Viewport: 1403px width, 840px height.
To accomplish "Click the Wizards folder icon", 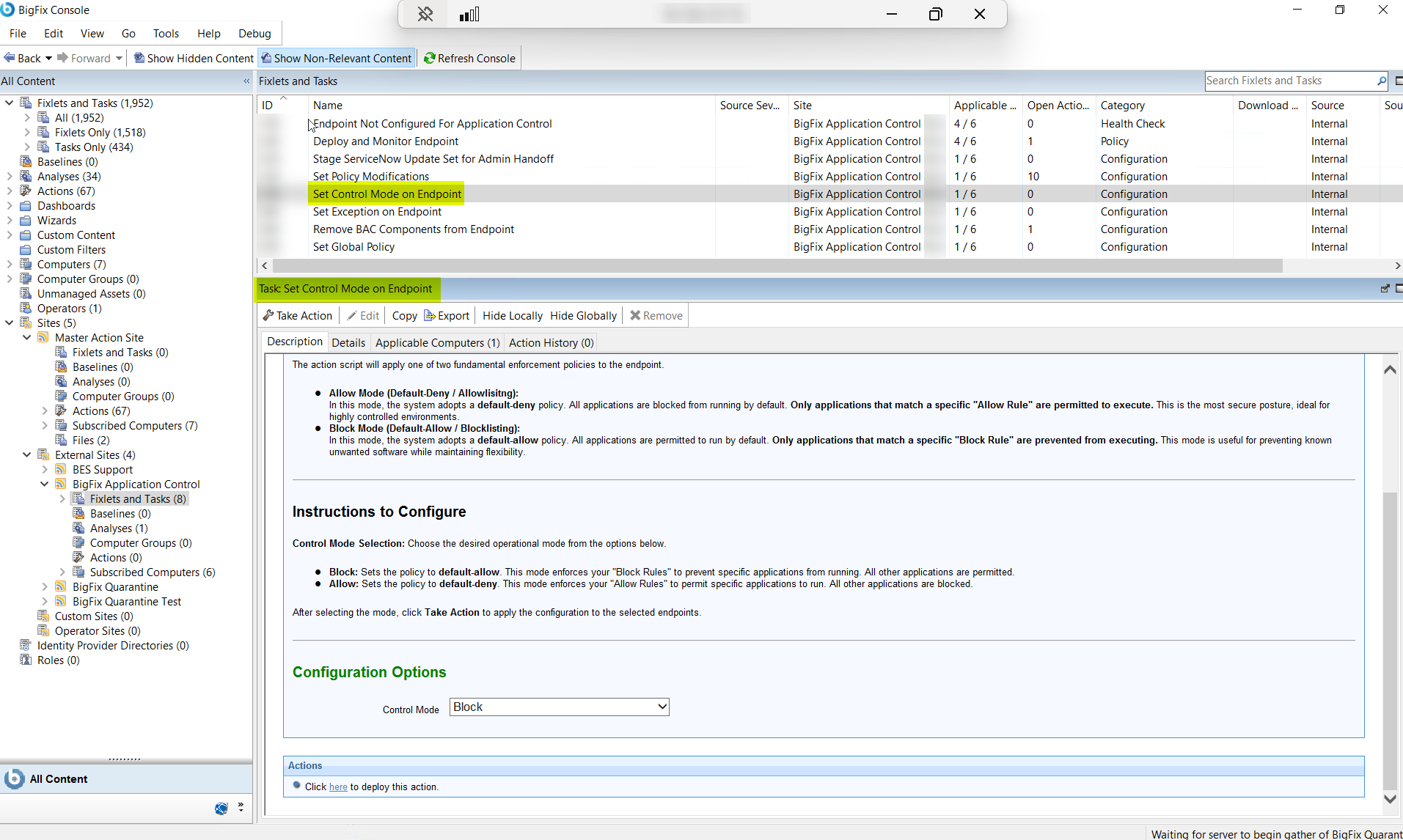I will (x=26, y=221).
